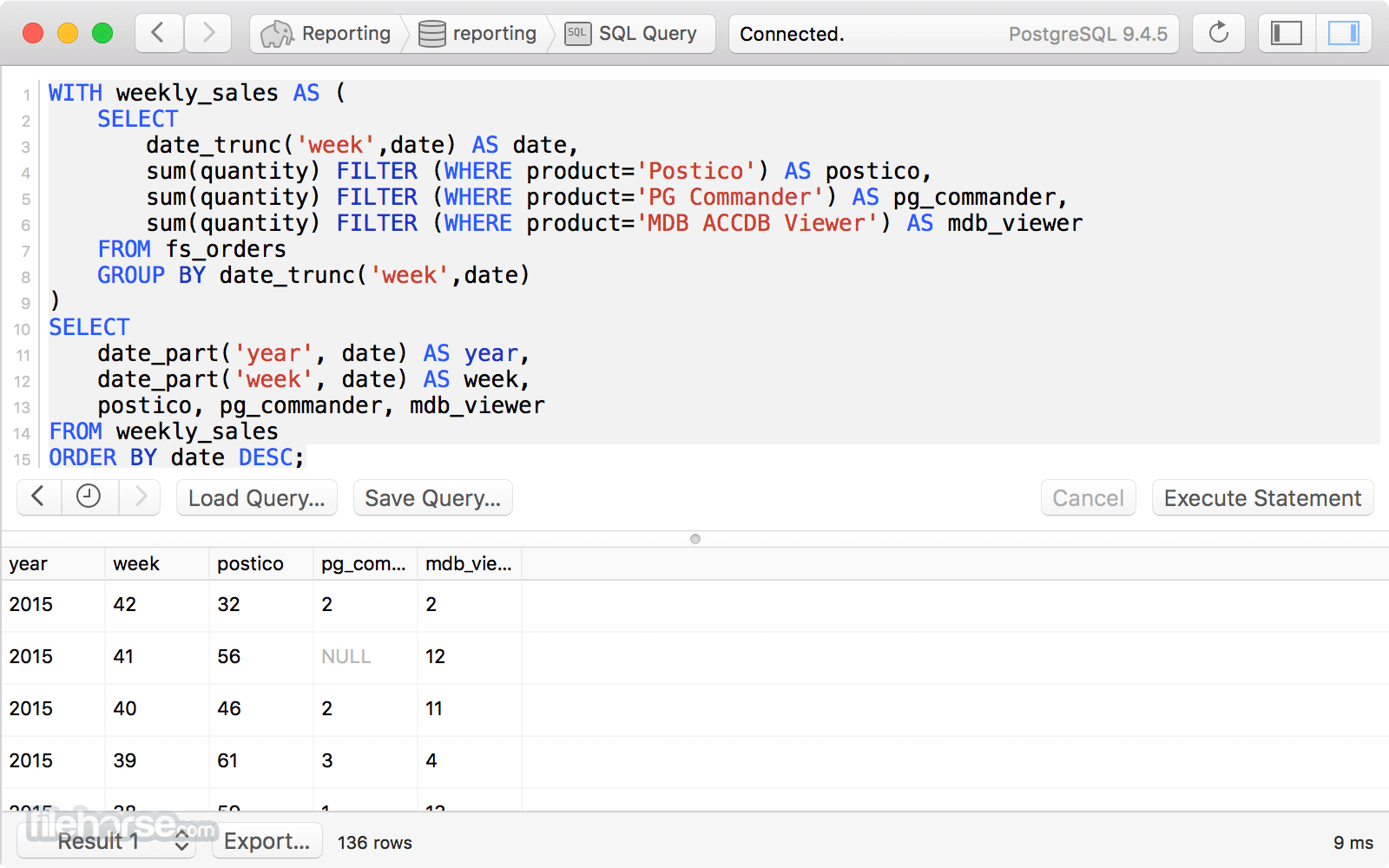The image size is (1389, 868).
Task: Select the mdb_vie... column header
Action: (x=470, y=564)
